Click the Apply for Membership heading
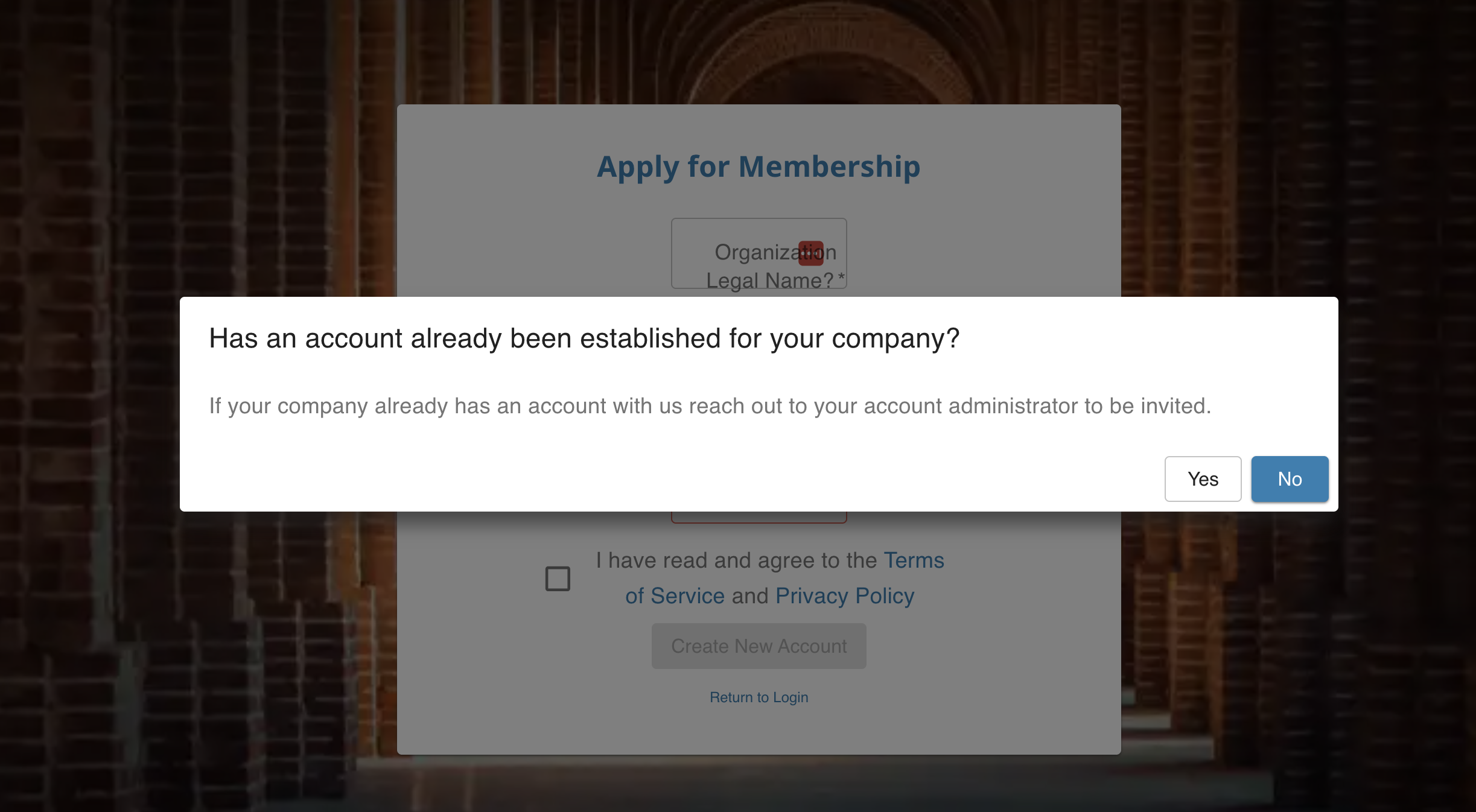The width and height of the screenshot is (1476, 812). pos(759,167)
